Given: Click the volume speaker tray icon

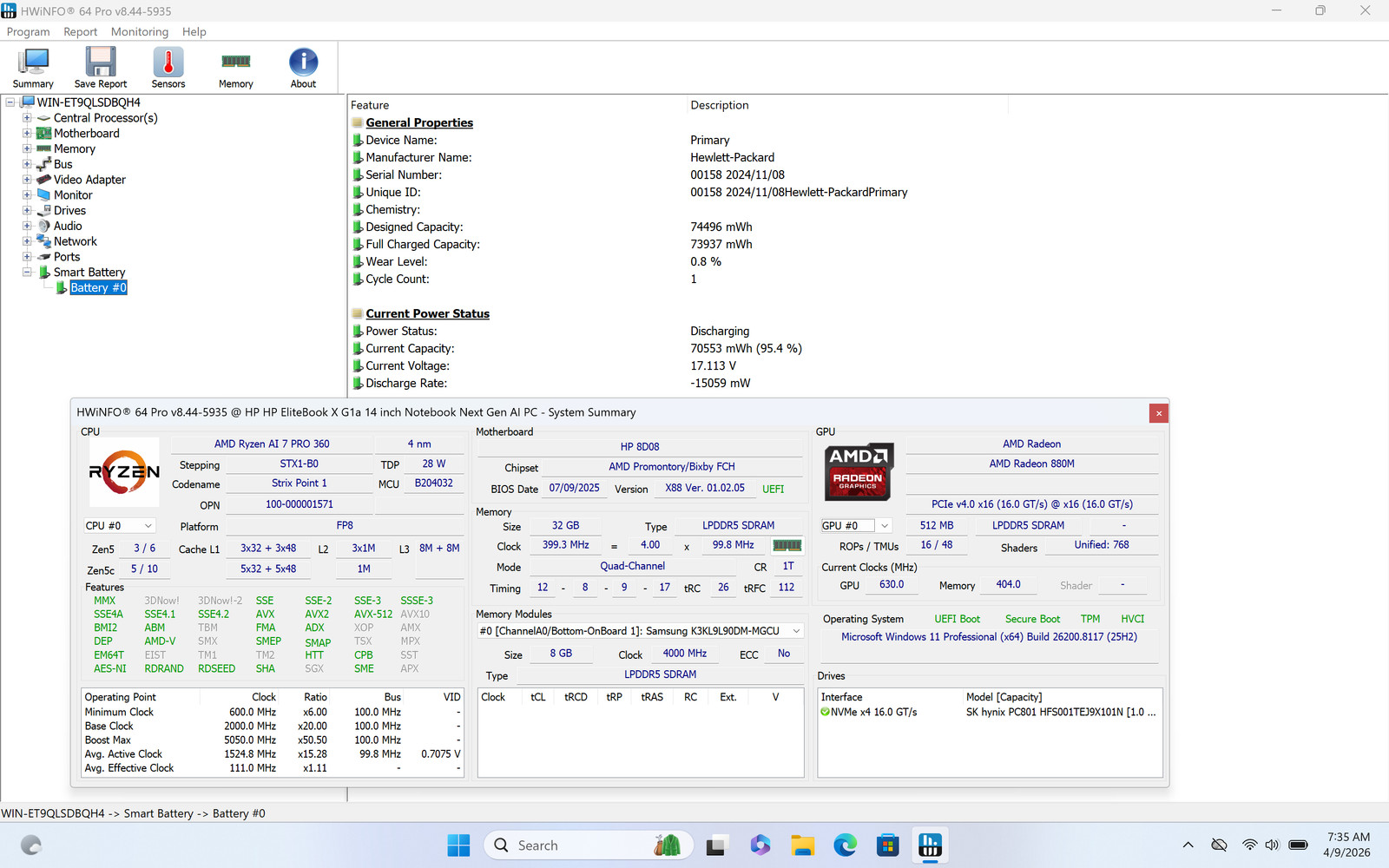Looking at the screenshot, I should pos(1273,845).
